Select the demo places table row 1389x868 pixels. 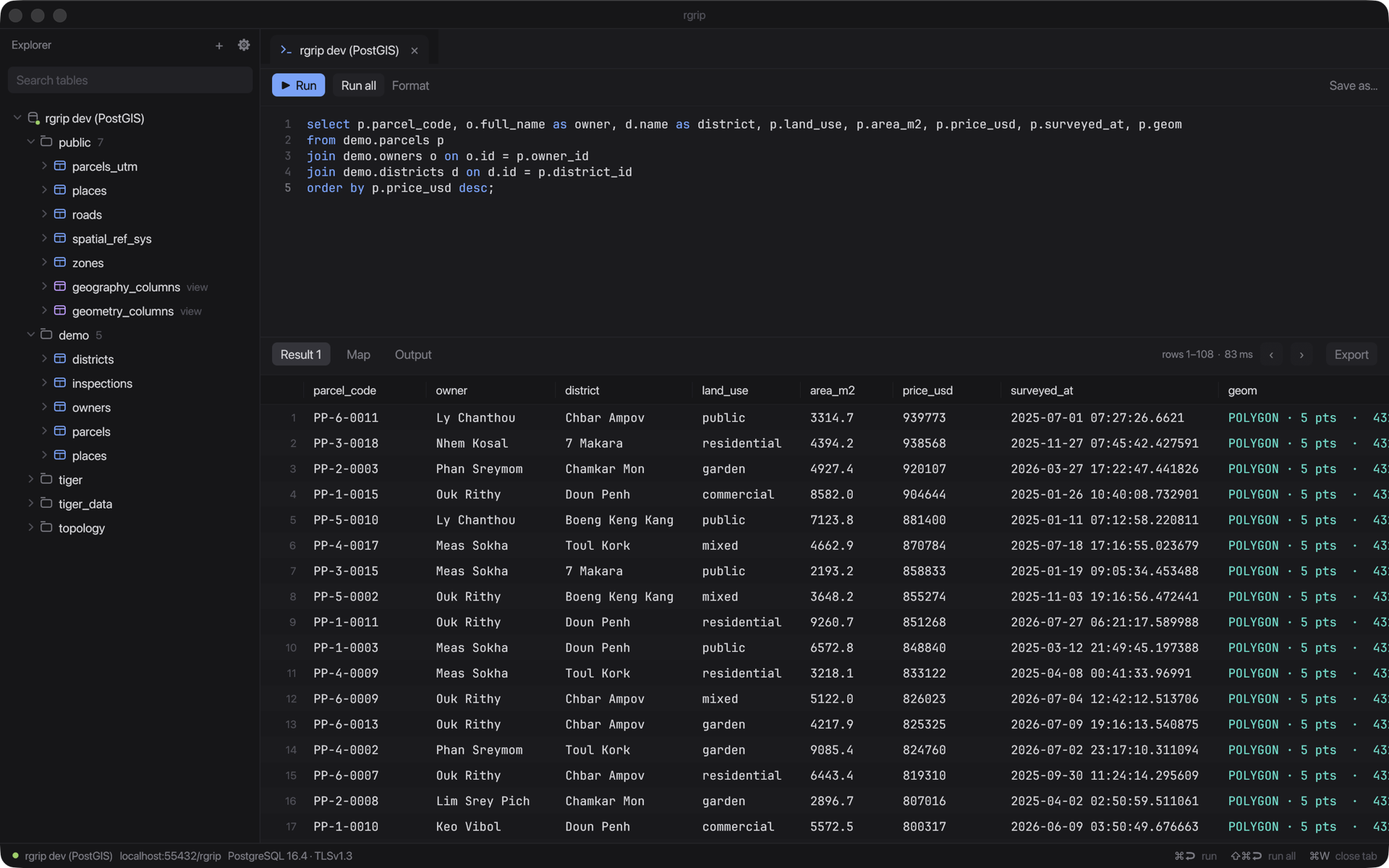pyautogui.click(x=130, y=456)
